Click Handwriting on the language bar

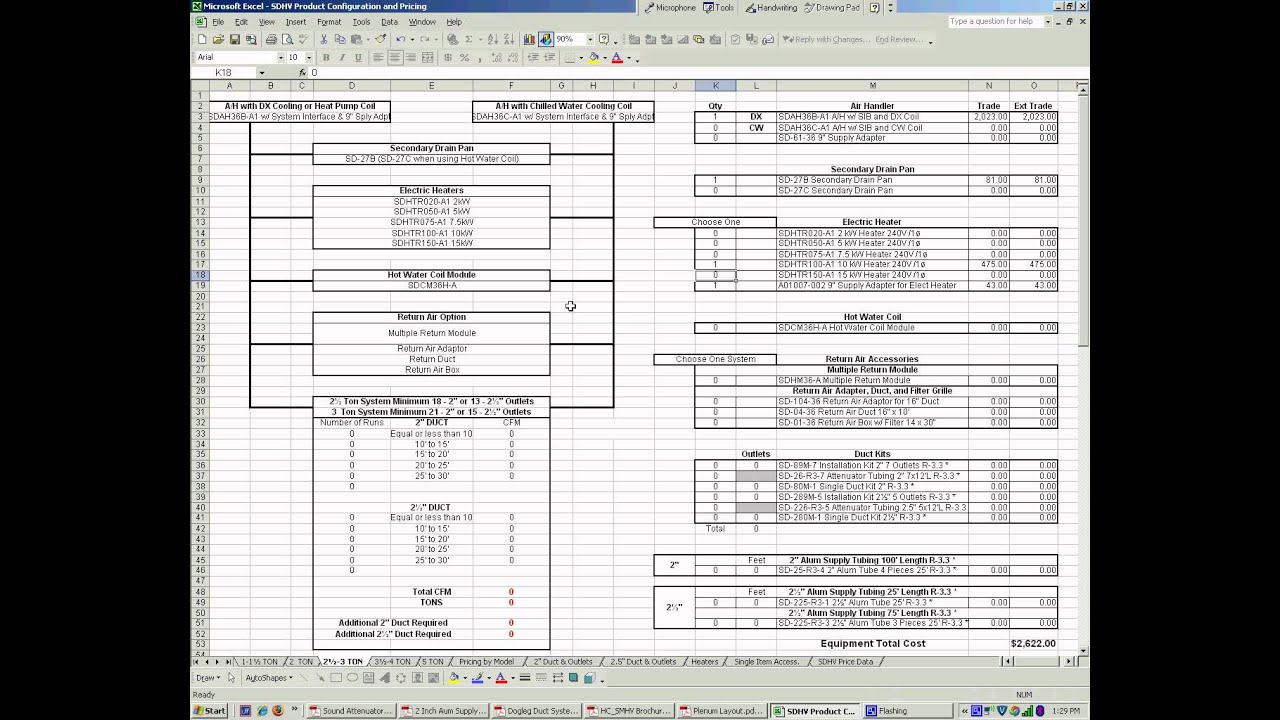[770, 7]
